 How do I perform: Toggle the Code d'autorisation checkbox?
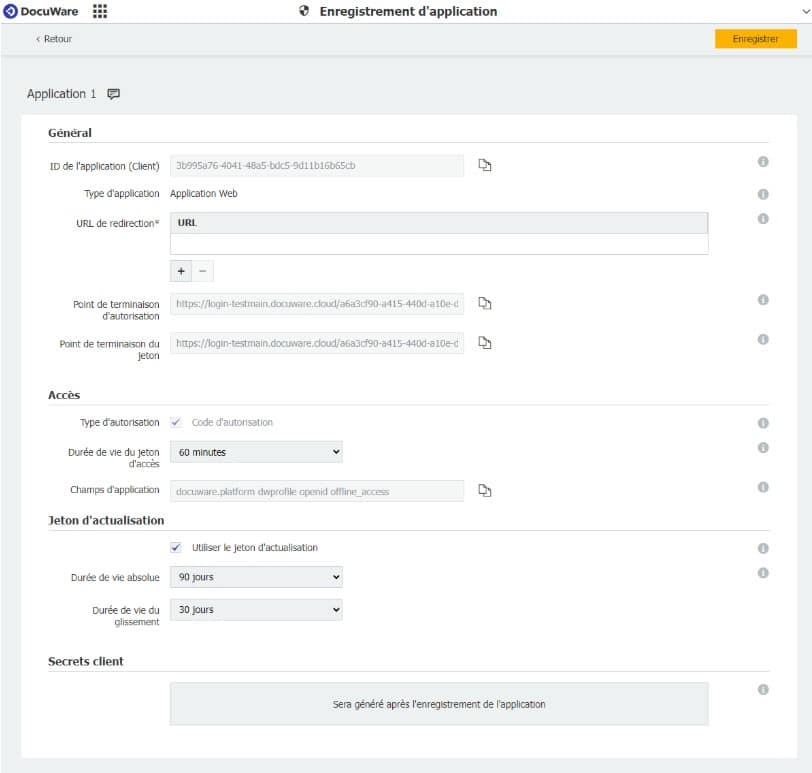pos(176,422)
